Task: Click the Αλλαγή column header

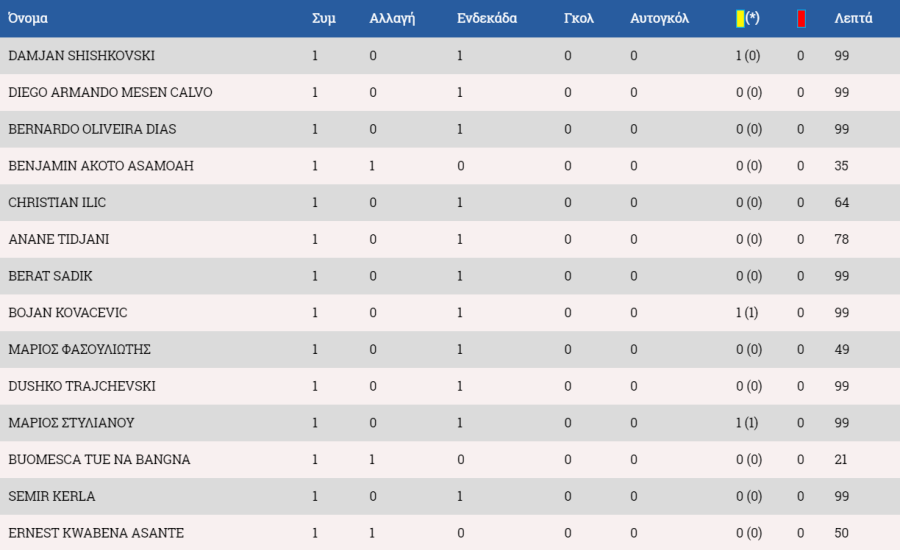Action: click(x=392, y=18)
